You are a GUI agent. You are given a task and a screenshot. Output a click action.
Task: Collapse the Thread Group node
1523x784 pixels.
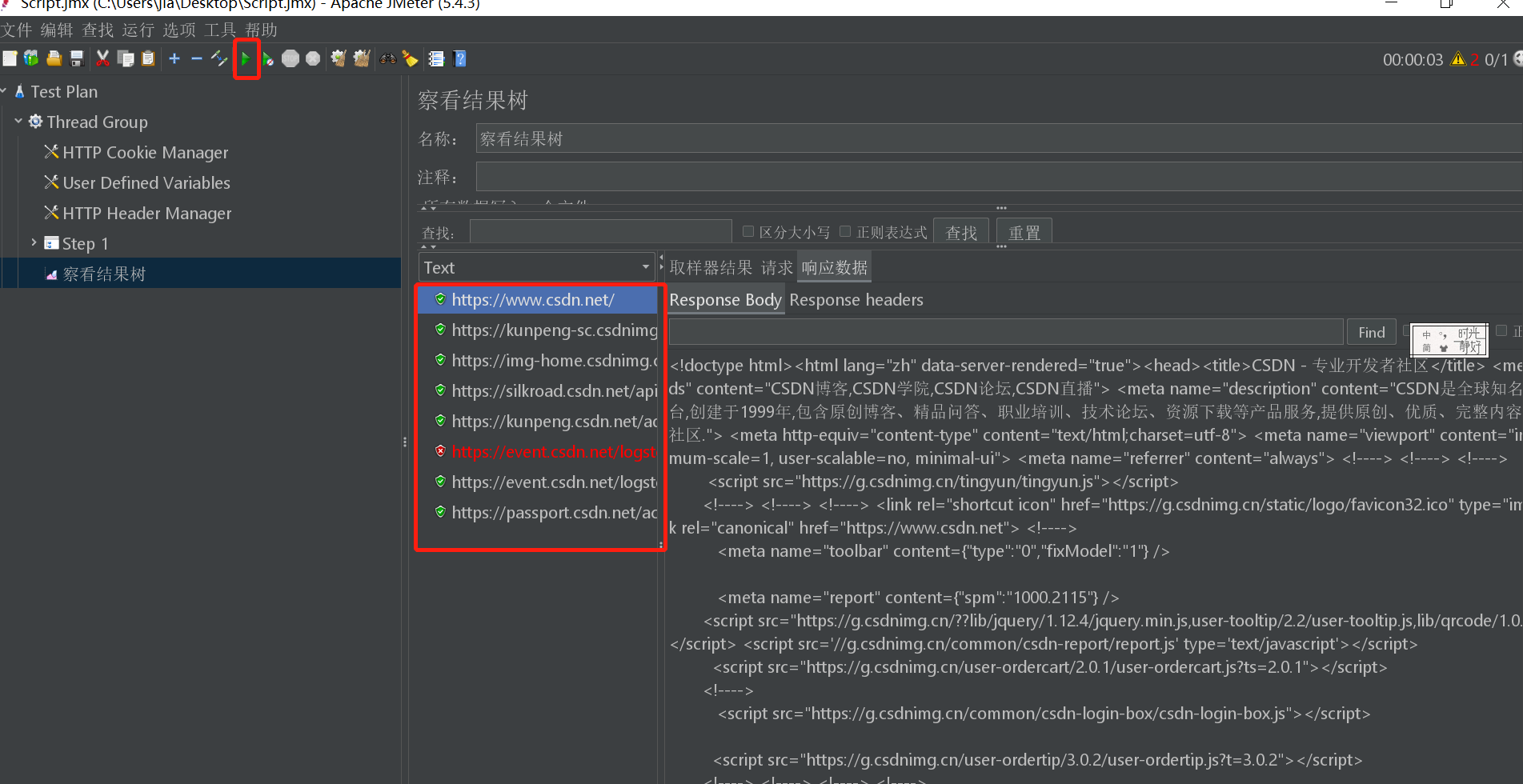pyautogui.click(x=18, y=122)
